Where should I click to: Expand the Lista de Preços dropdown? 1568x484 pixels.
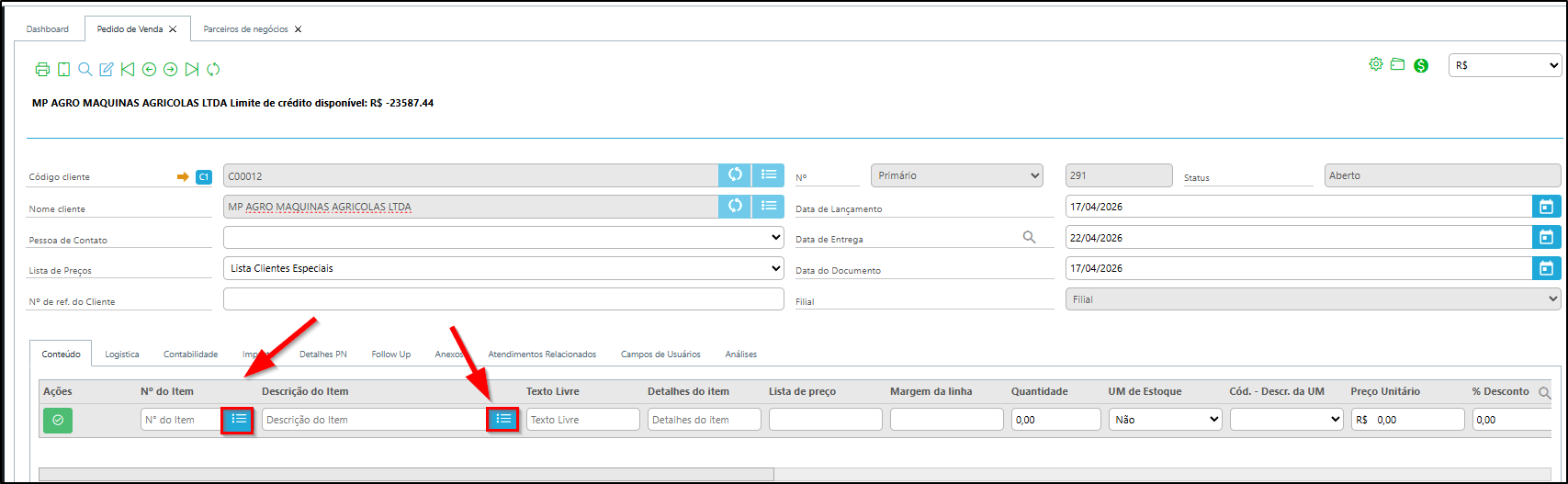point(502,268)
